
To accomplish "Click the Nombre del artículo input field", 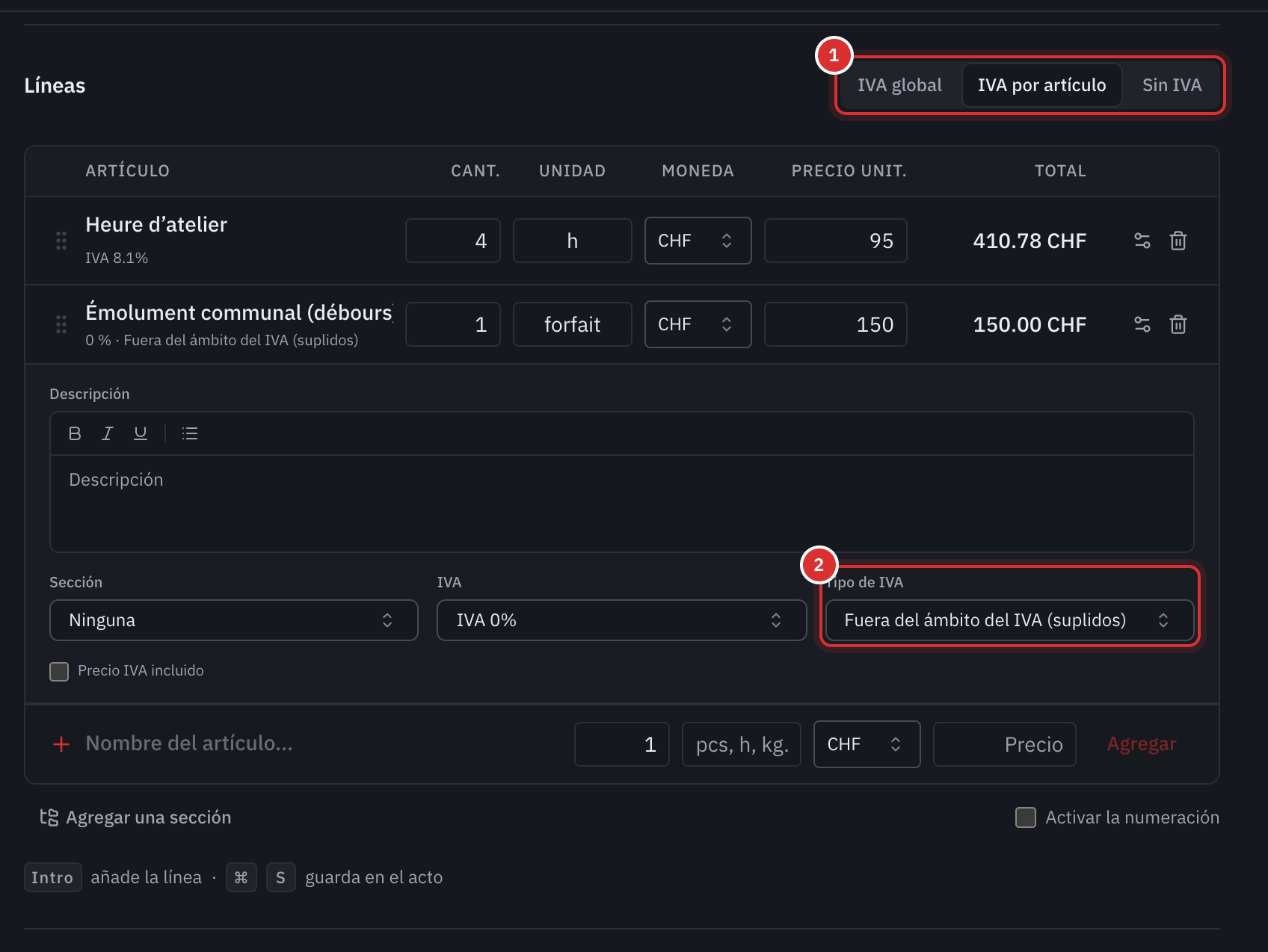I will pos(321,744).
